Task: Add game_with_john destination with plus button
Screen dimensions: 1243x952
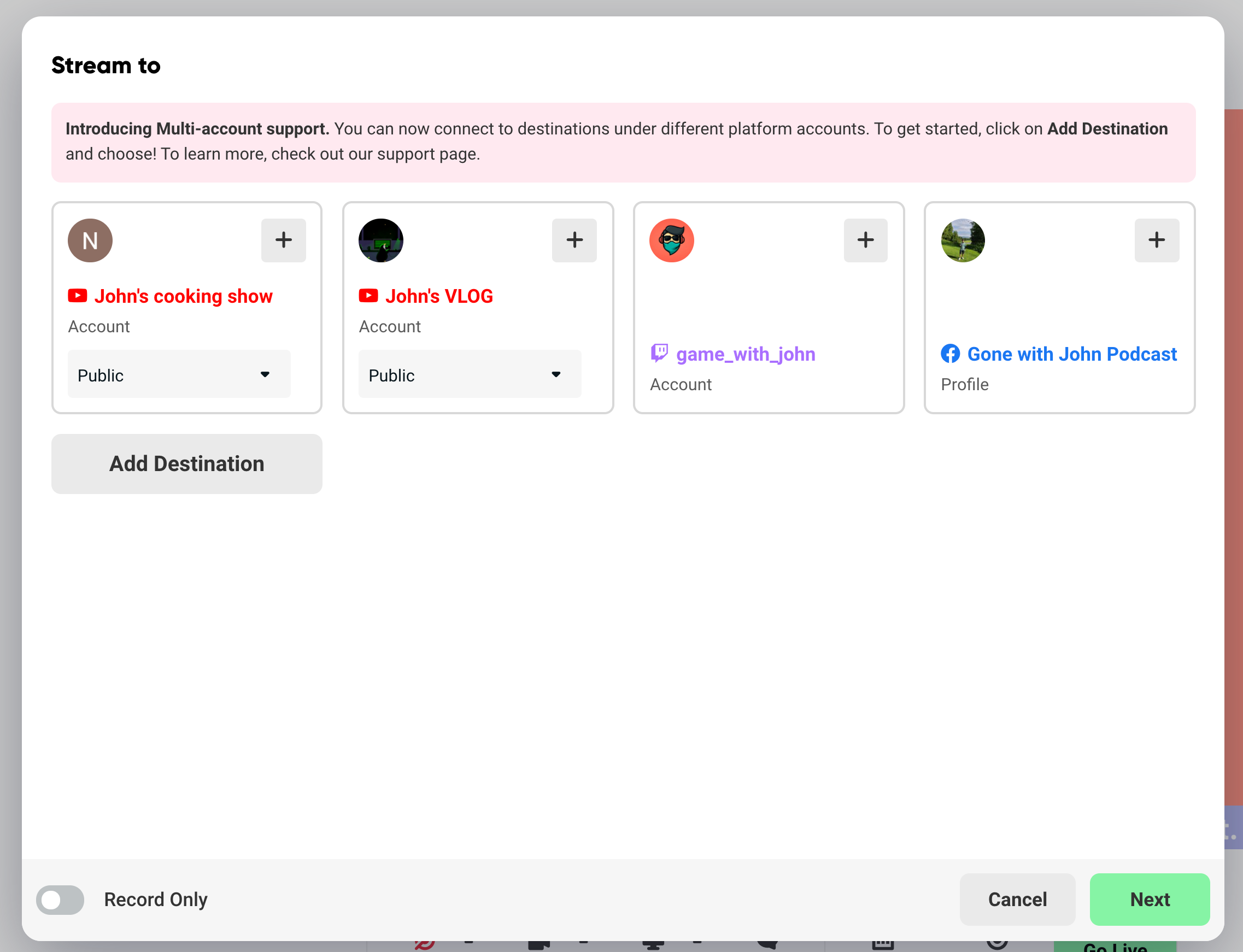Action: tap(865, 240)
